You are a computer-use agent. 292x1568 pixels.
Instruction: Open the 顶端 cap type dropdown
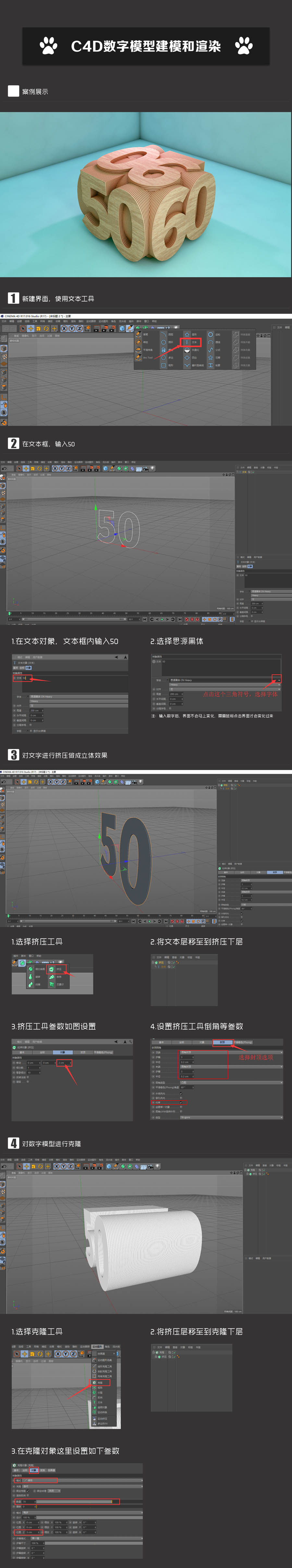231,1052
